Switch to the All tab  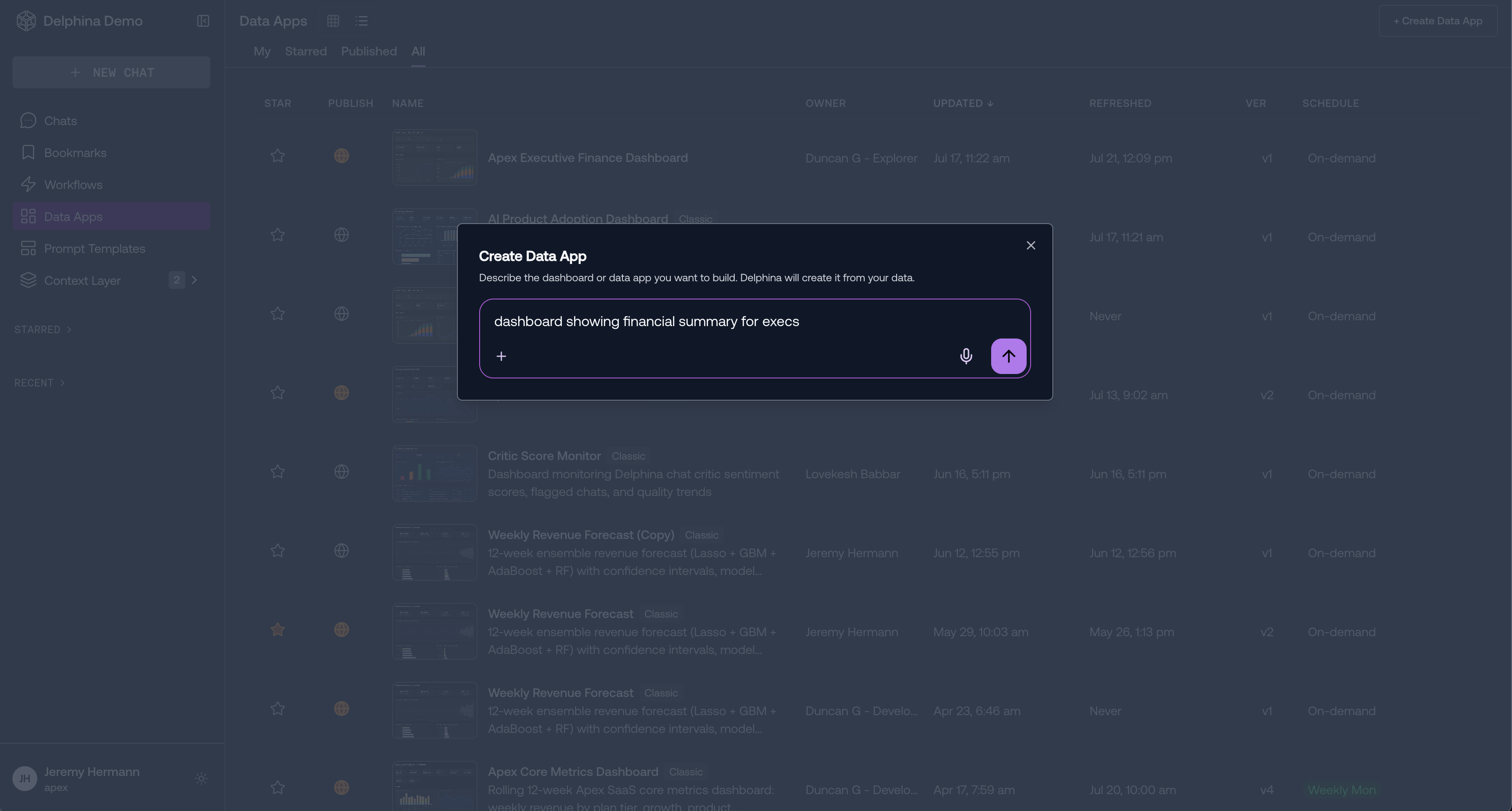[x=418, y=51]
